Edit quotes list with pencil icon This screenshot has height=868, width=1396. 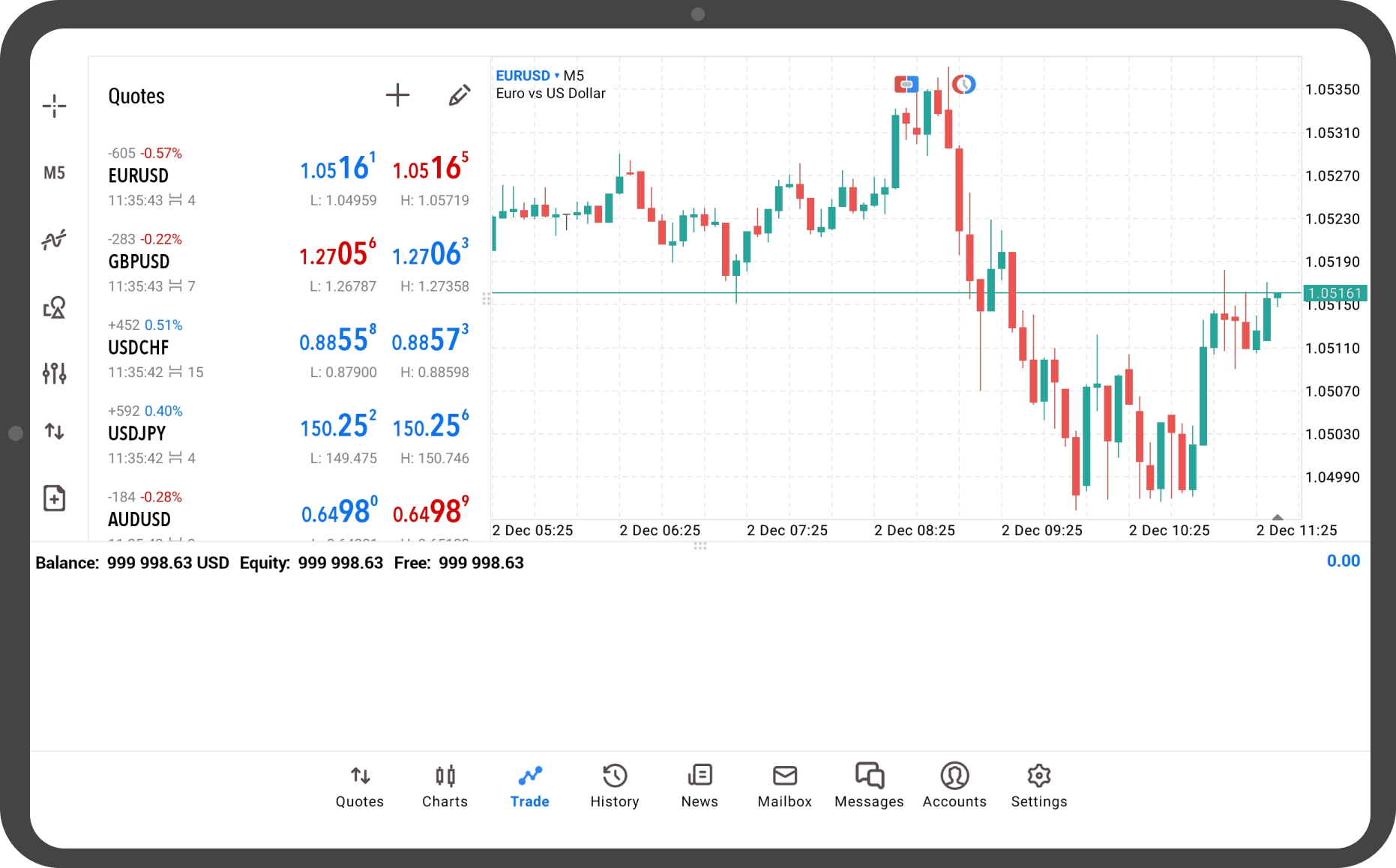(x=460, y=95)
